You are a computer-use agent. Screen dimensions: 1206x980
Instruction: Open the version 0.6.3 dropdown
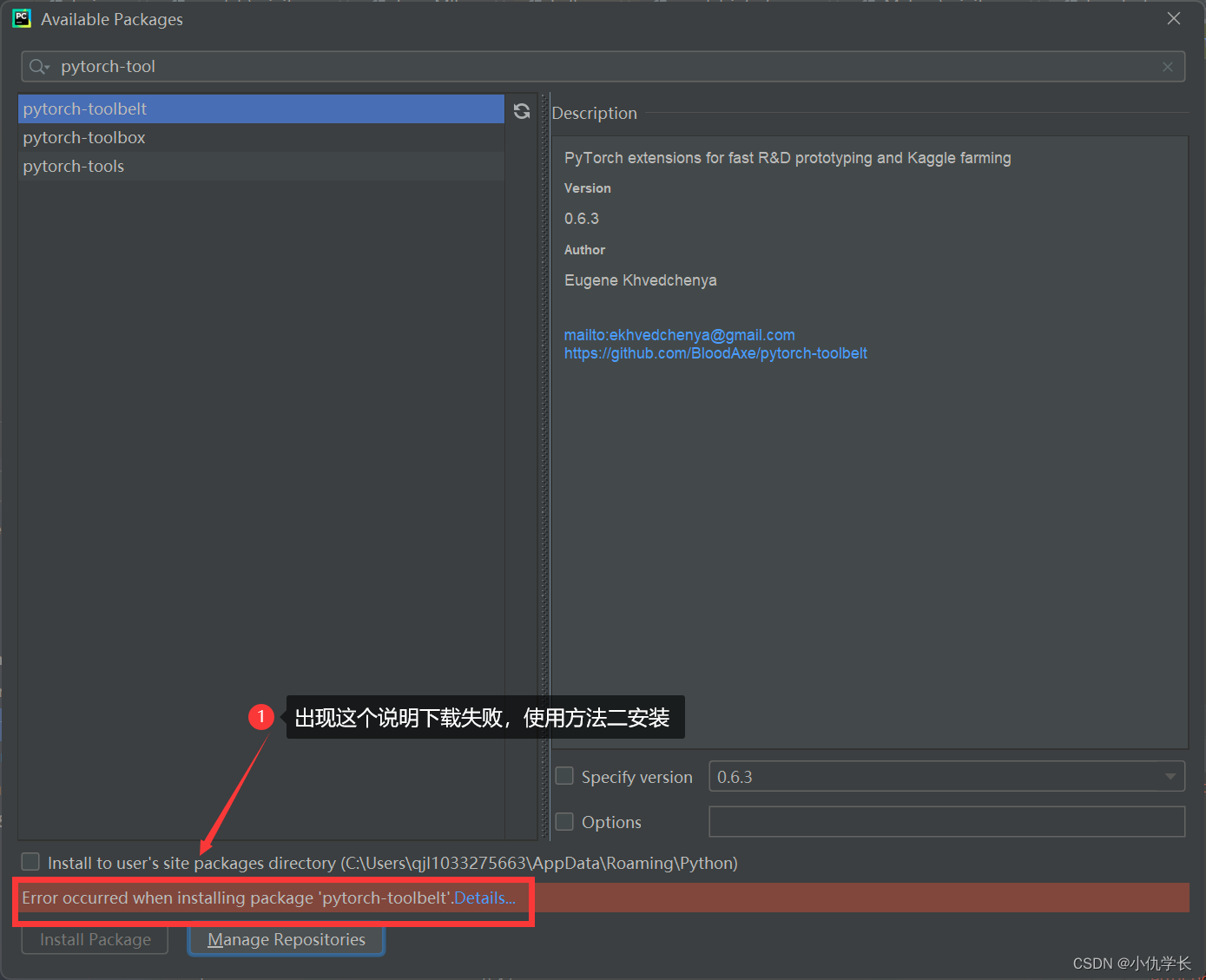pos(947,776)
